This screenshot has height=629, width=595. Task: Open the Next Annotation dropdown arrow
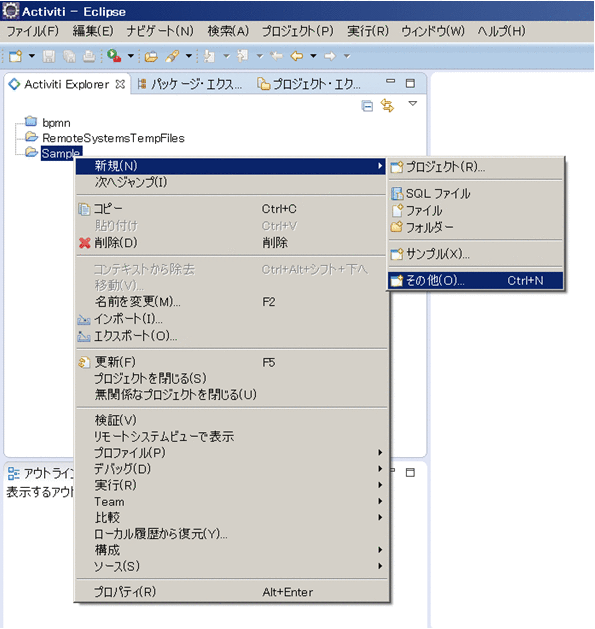(x=227, y=56)
